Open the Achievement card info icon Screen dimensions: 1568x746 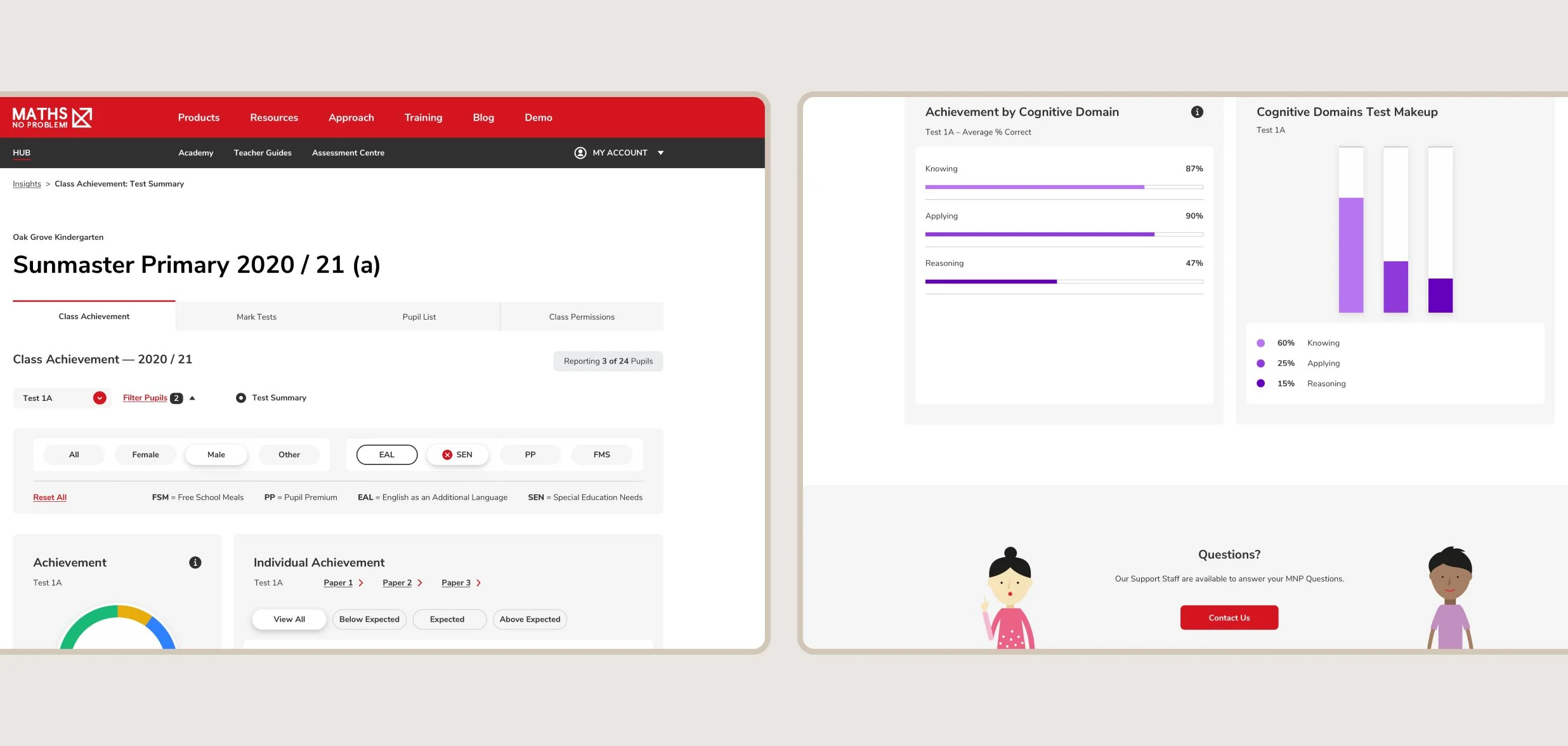coord(195,563)
